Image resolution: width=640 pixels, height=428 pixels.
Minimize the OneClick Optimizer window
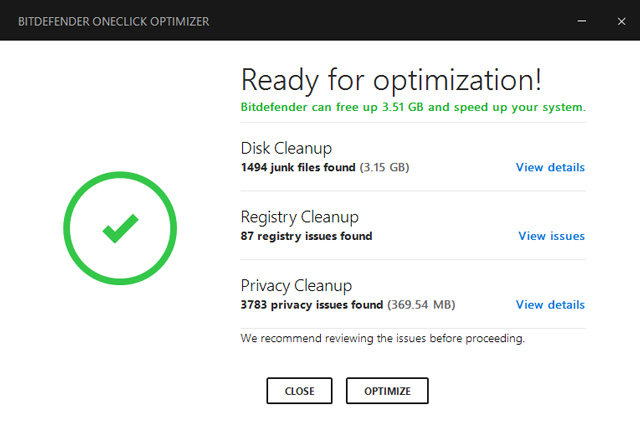pyautogui.click(x=582, y=21)
